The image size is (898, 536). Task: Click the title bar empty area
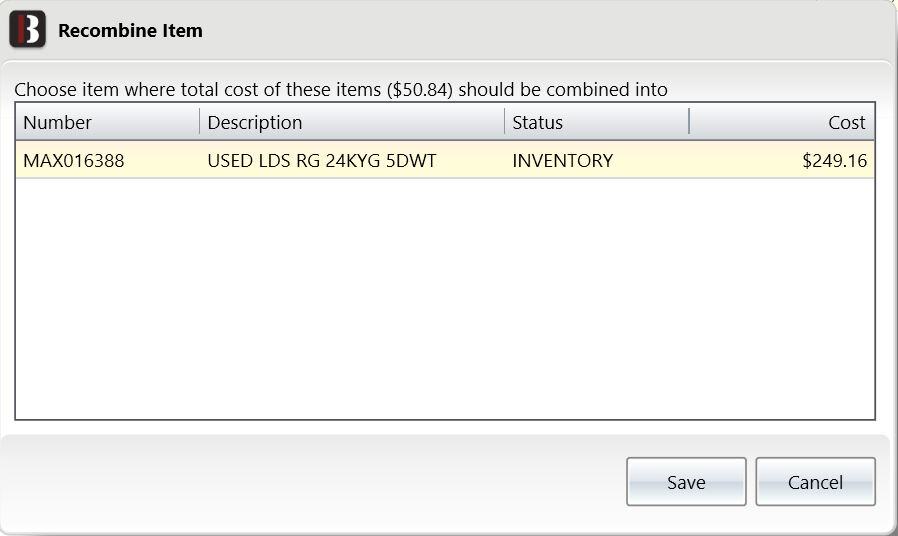pyautogui.click(x=544, y=30)
